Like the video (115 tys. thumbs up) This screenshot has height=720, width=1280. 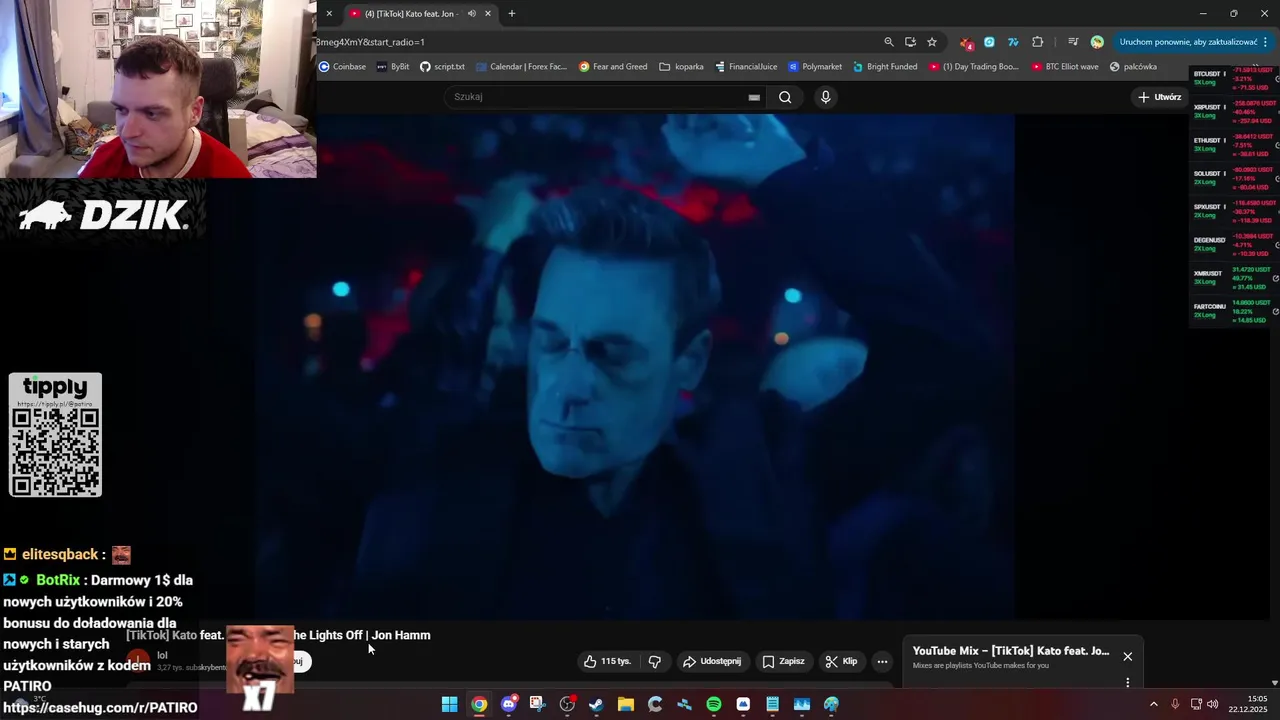coord(607,661)
